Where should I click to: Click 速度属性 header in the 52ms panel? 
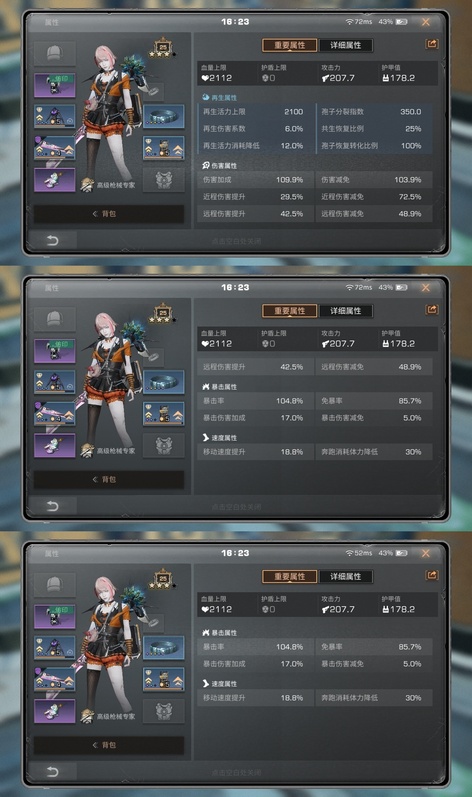tap(219, 684)
